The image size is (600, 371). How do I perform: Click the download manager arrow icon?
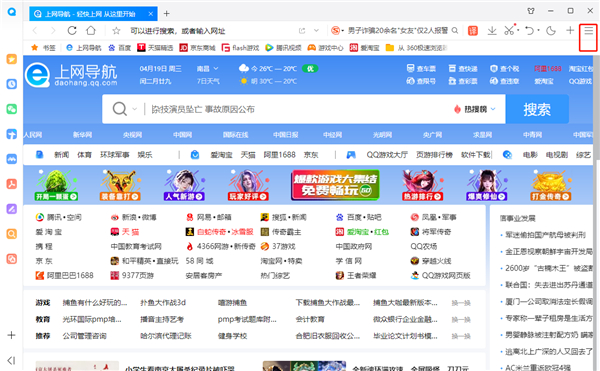click(492, 31)
